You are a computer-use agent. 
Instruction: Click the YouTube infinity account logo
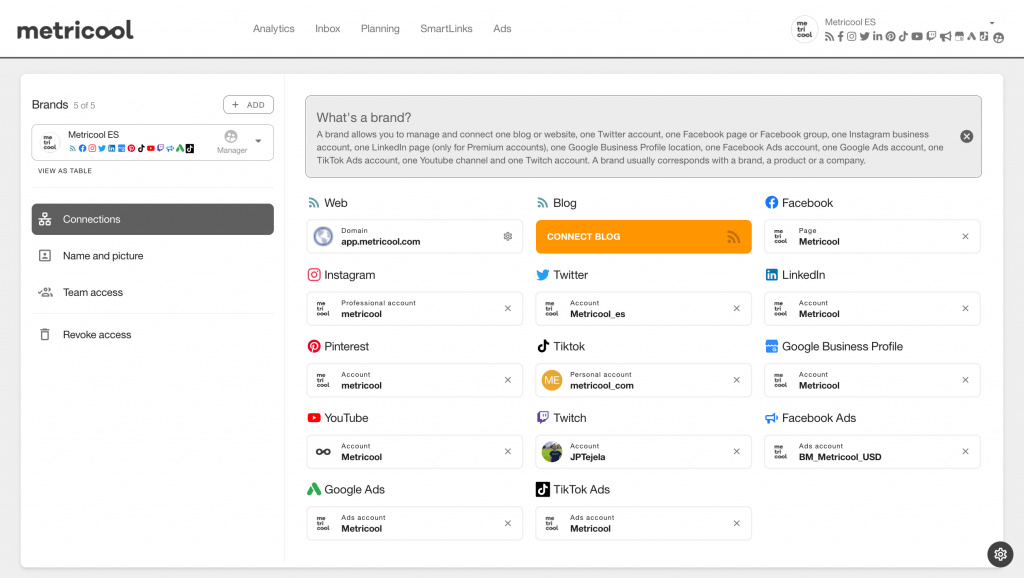click(323, 451)
